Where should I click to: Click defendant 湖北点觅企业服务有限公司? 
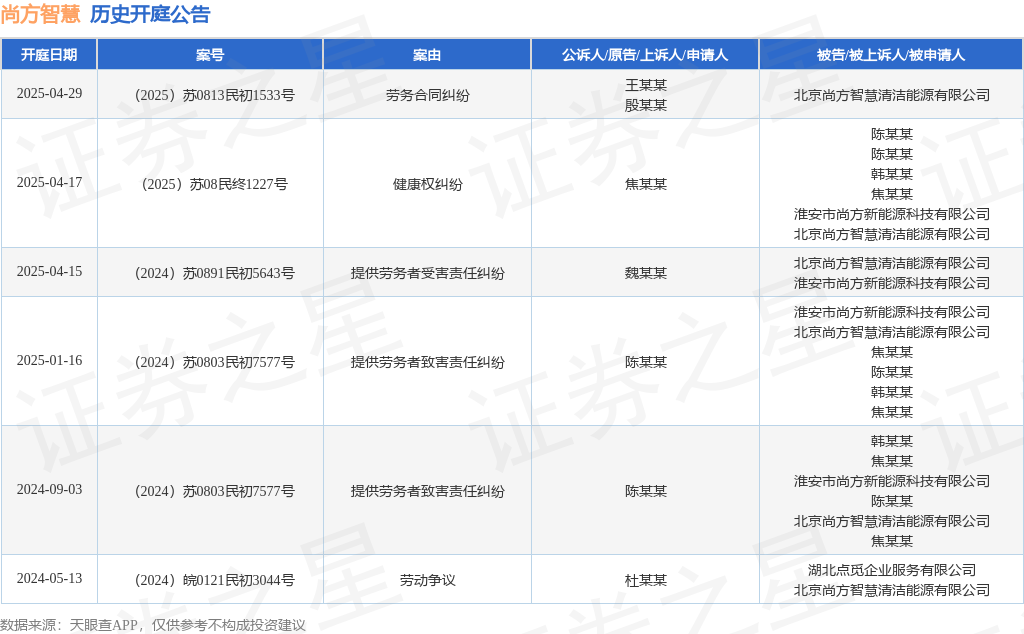click(891, 569)
